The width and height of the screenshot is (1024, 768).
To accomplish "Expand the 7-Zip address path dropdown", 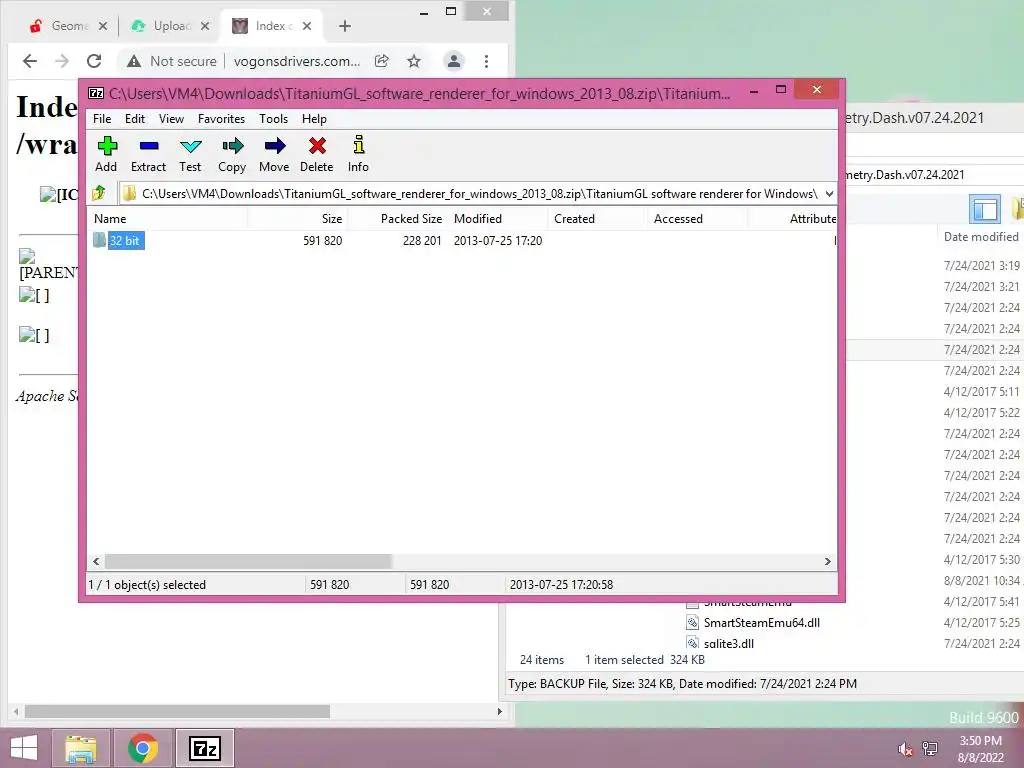I will coord(829,194).
